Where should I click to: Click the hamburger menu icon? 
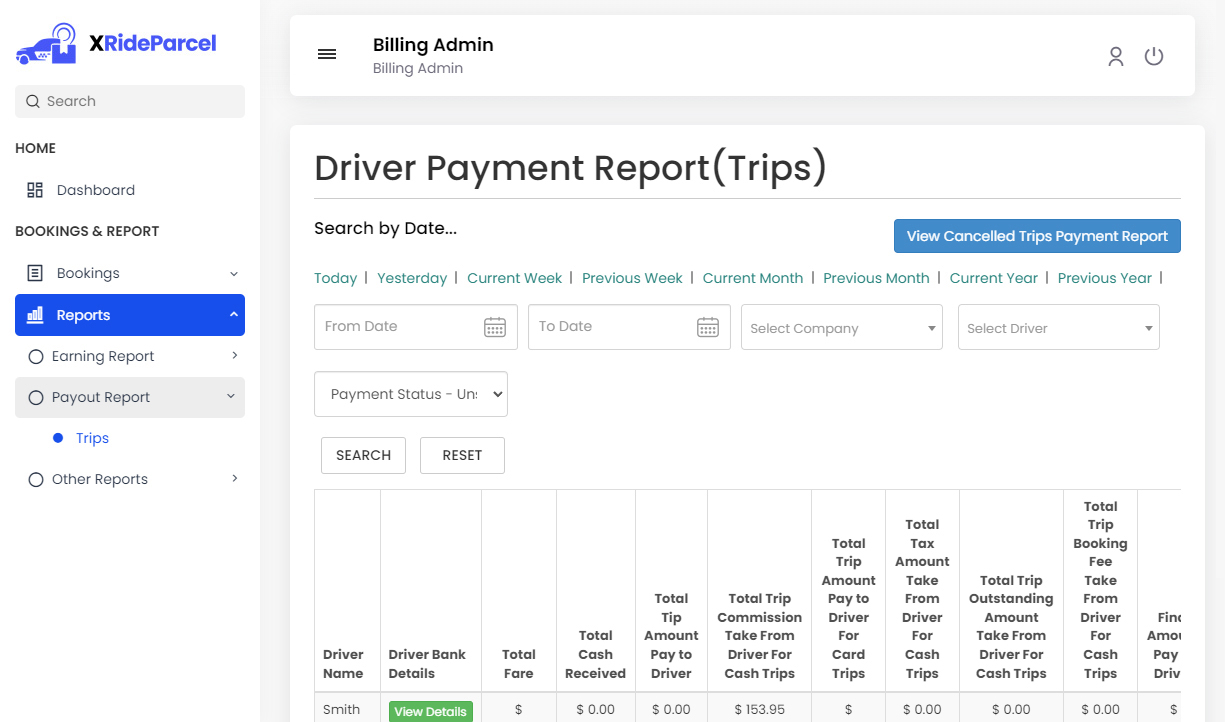(x=327, y=54)
